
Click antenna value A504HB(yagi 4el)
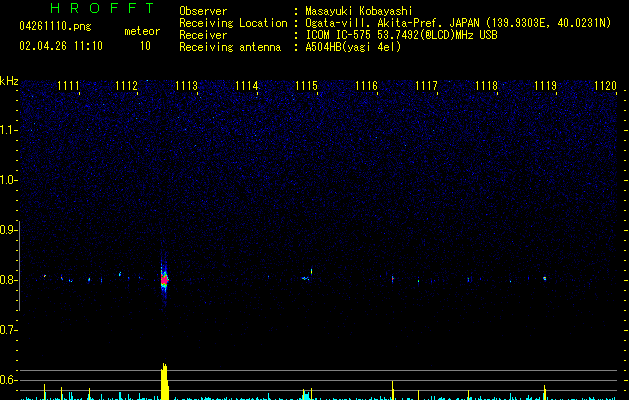click(353, 47)
